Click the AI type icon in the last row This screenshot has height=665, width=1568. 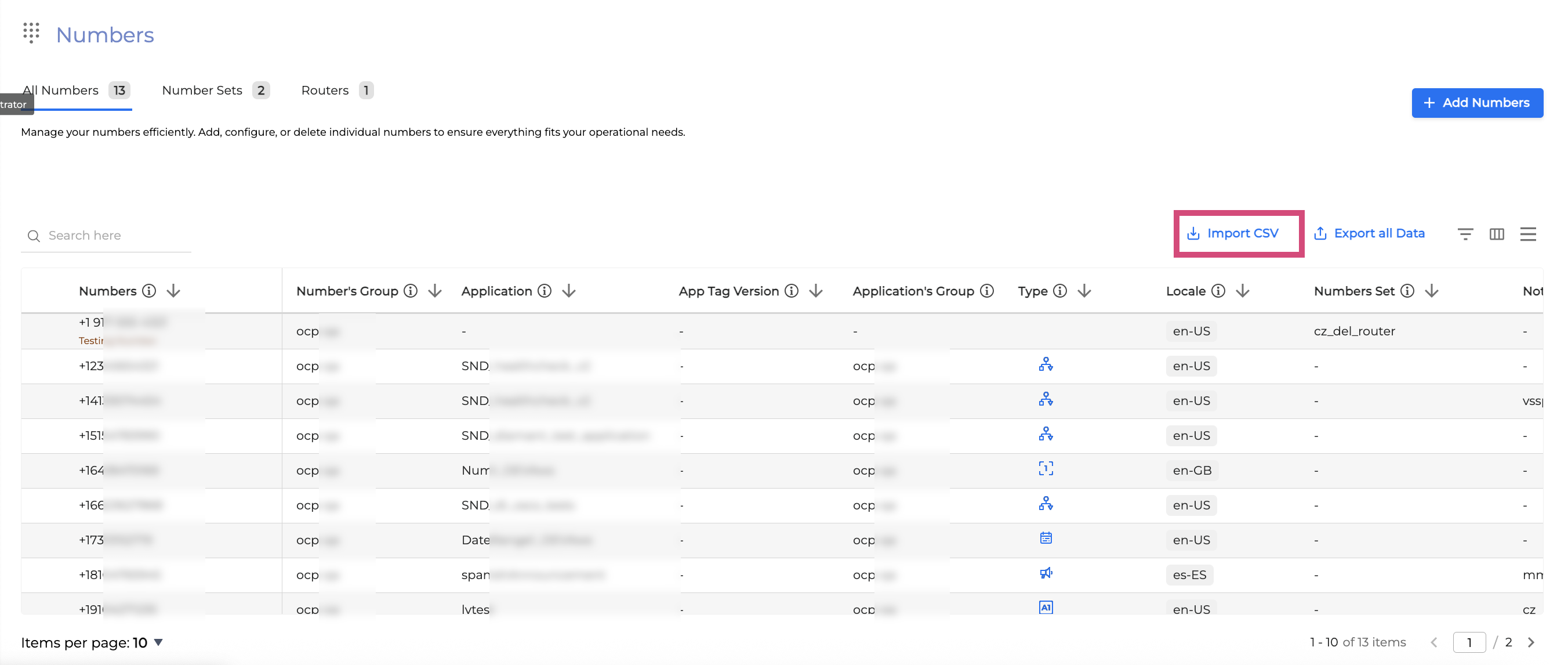click(1046, 607)
